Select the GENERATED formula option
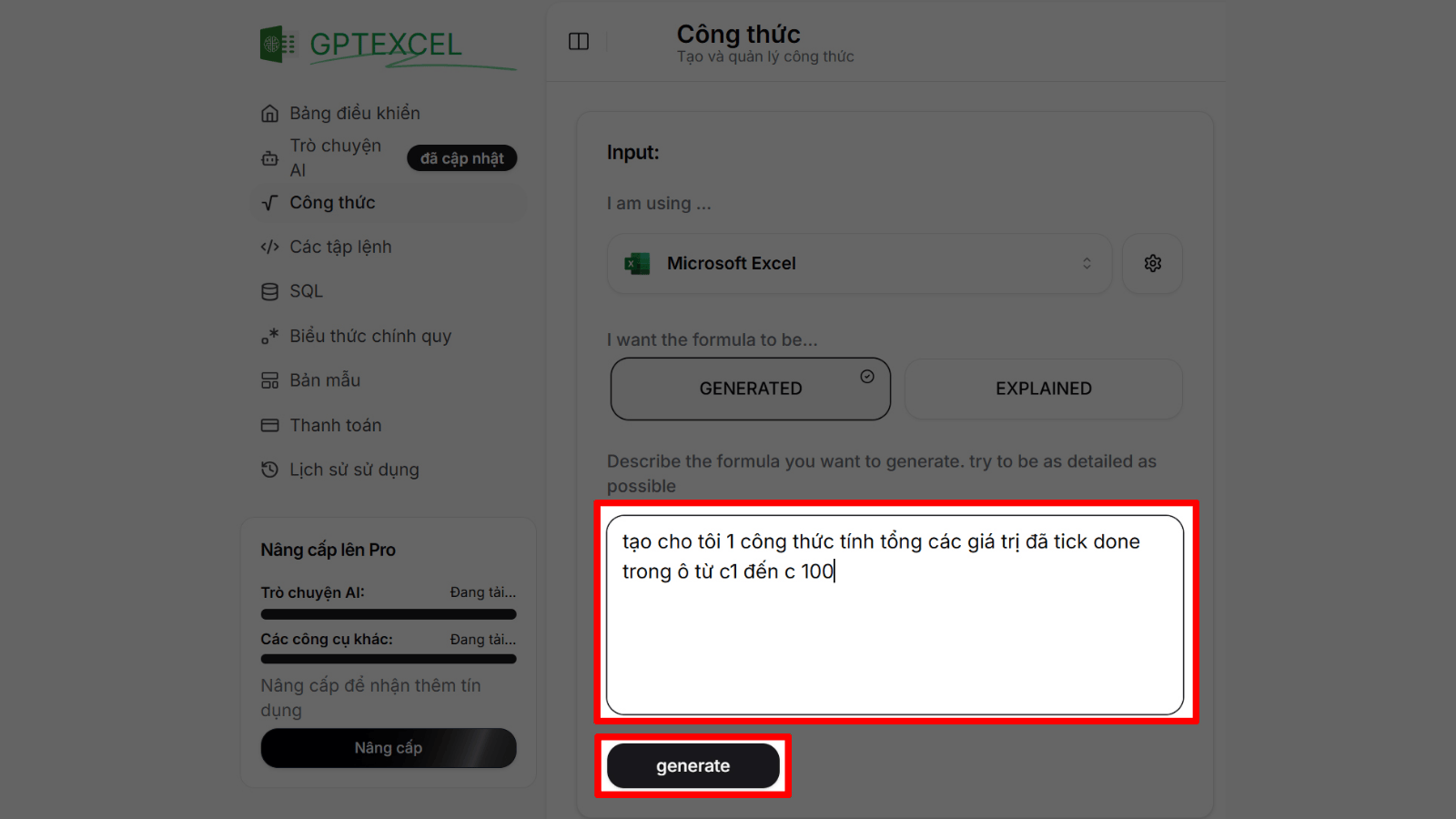This screenshot has height=819, width=1456. coord(751,389)
